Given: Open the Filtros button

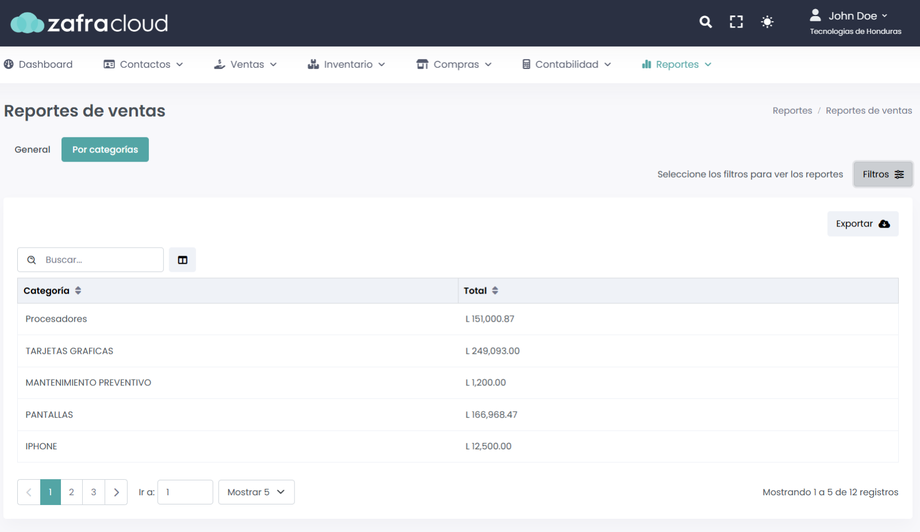Looking at the screenshot, I should click(x=883, y=174).
